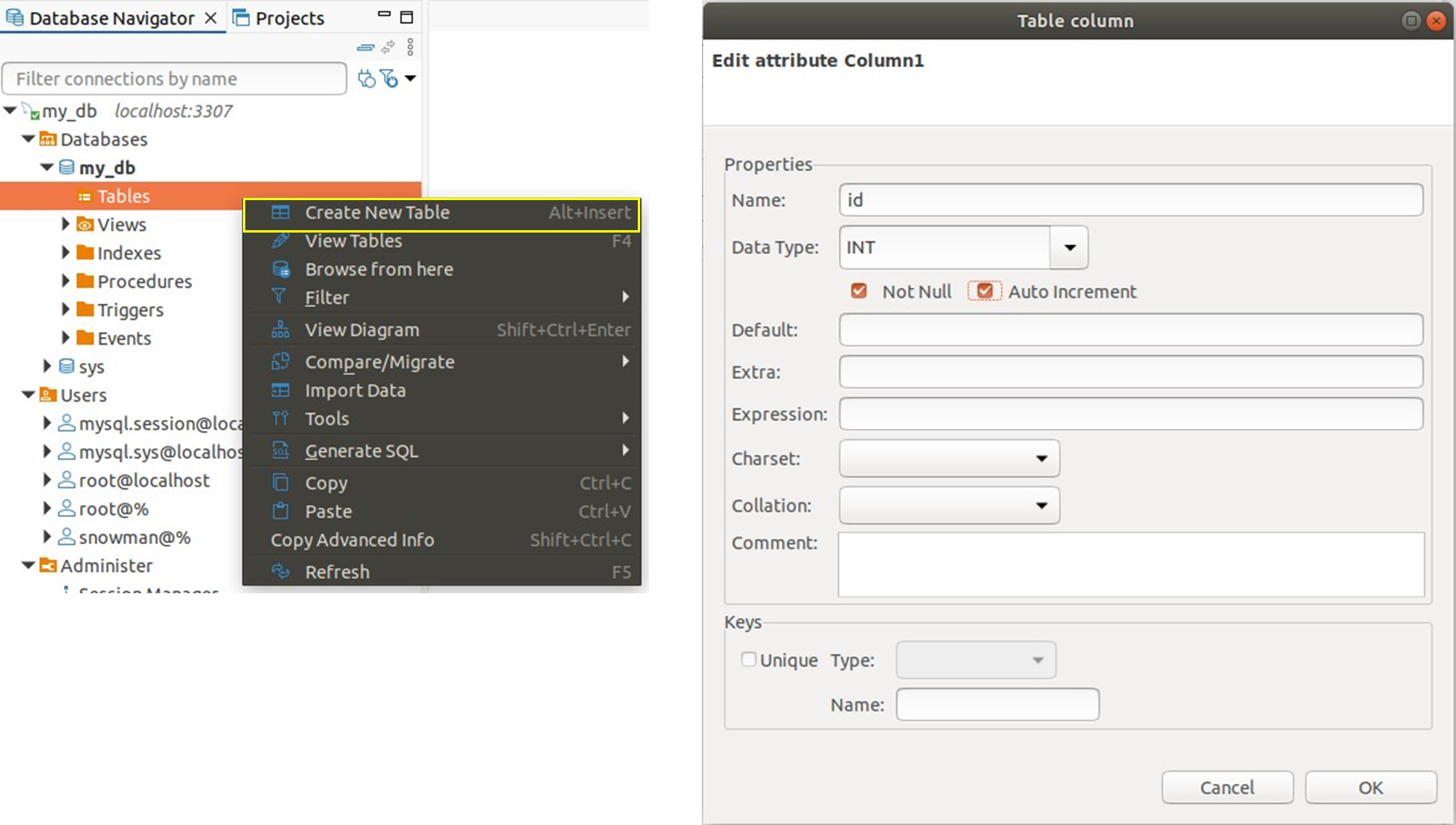This screenshot has height=825, width=1456.
Task: Choose Refresh from context menu
Action: pos(442,572)
